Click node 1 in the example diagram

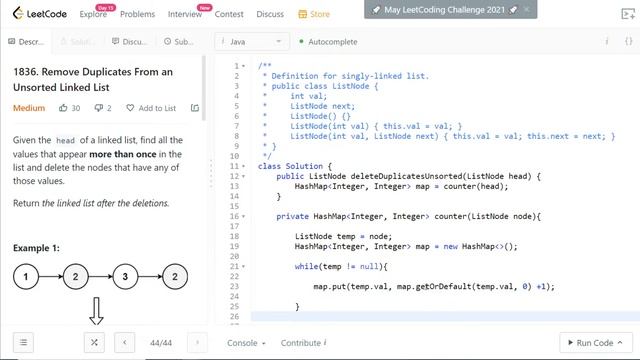26,277
